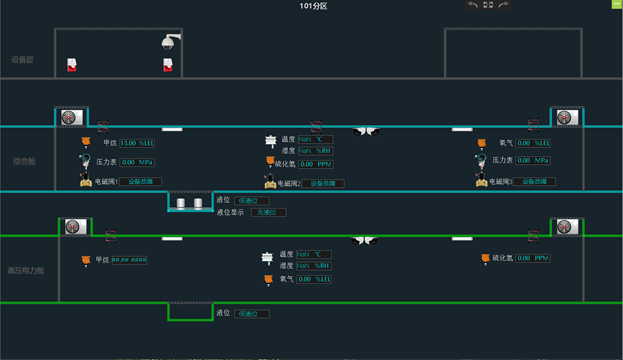This screenshot has width=623, height=360.
Task: Click the 甲烷 value field showing 13.00 %LEL
Action: point(137,143)
